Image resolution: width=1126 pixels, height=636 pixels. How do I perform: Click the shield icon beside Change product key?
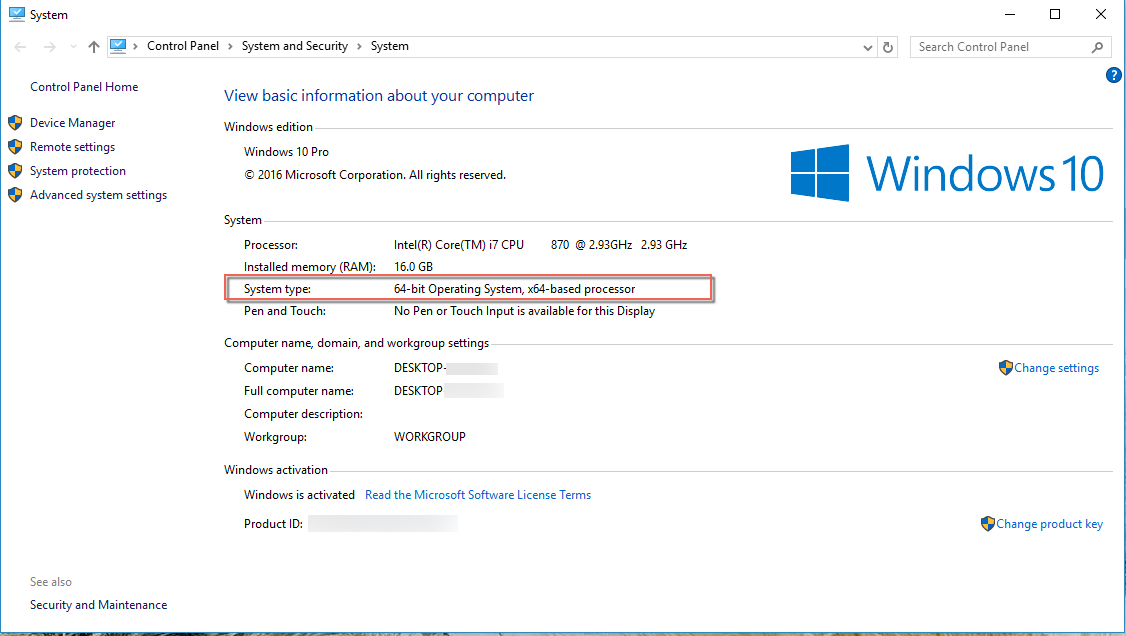point(988,524)
